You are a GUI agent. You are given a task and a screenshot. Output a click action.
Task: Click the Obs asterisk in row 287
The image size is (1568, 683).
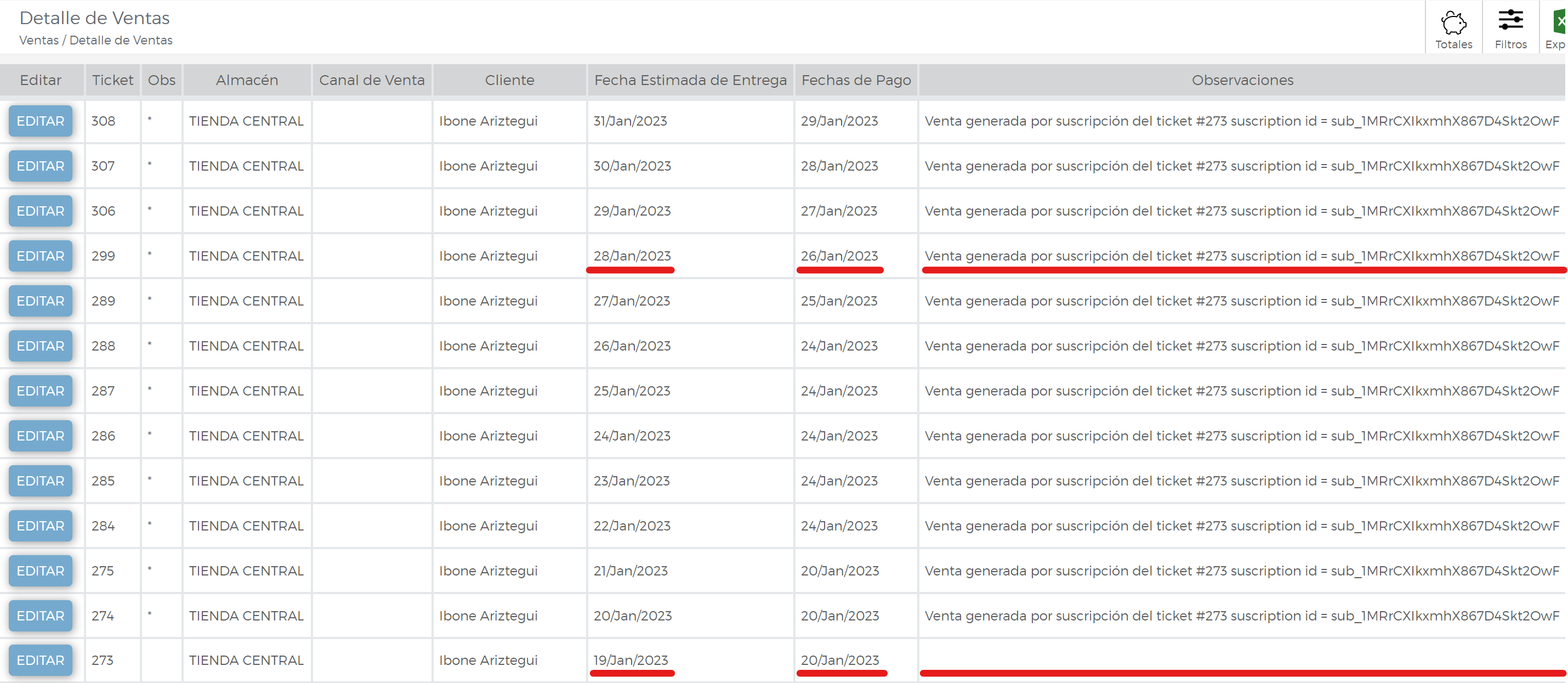[x=150, y=390]
